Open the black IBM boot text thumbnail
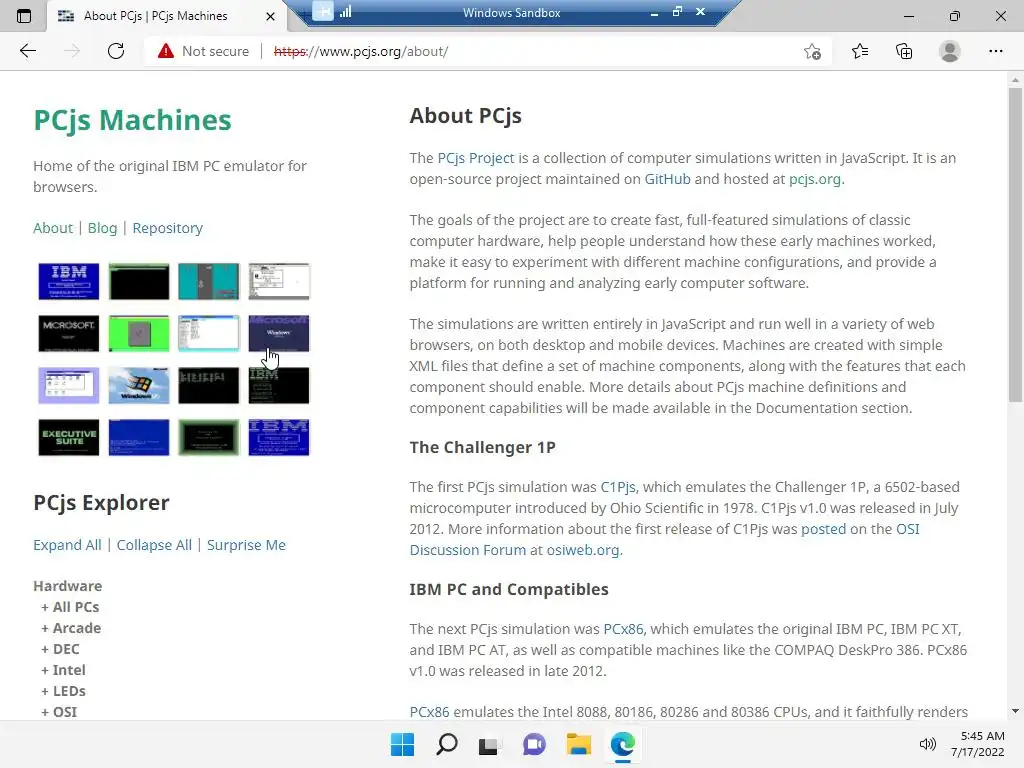 coord(278,385)
